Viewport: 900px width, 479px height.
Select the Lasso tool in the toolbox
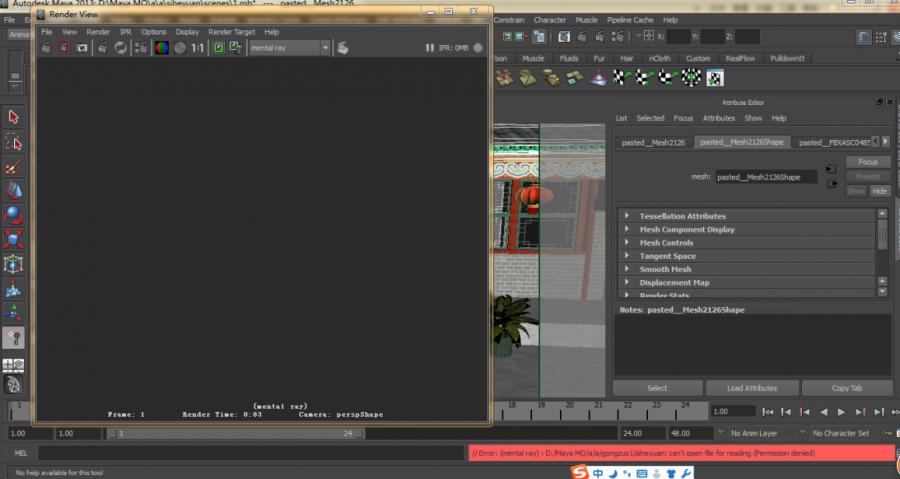pos(13,143)
